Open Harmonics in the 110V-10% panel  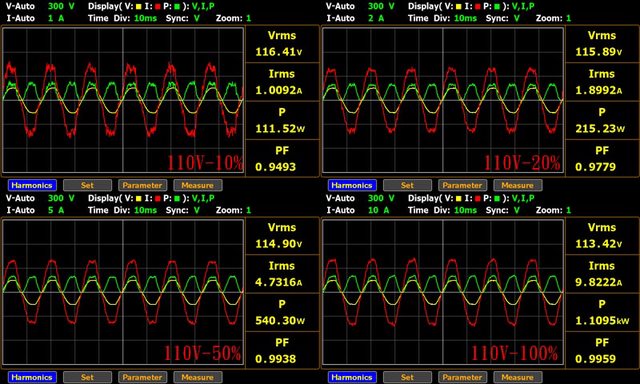32,185
